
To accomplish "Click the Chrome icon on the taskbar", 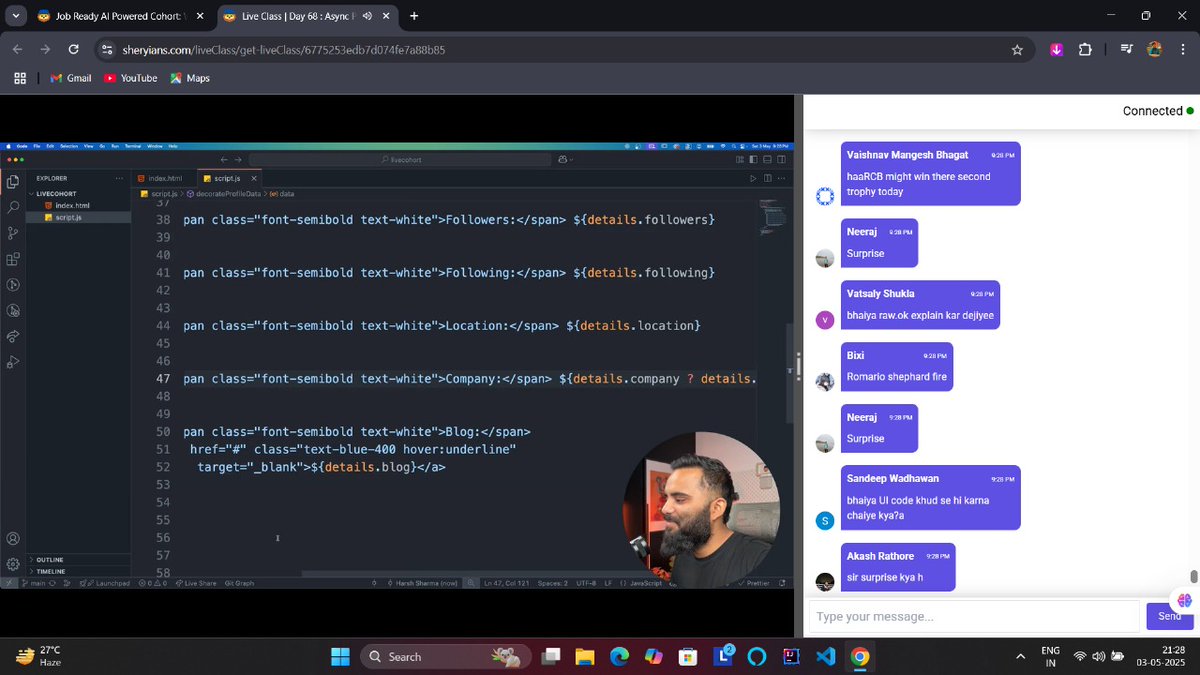I will [x=860, y=657].
